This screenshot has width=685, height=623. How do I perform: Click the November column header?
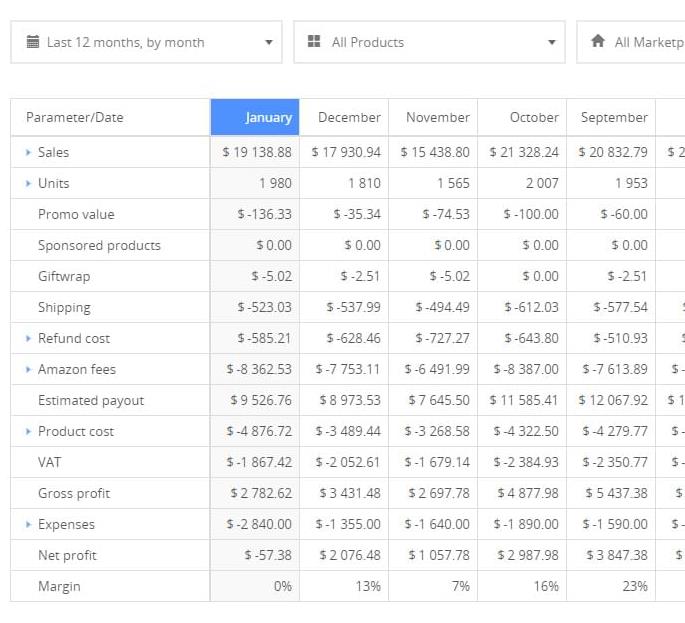click(433, 117)
